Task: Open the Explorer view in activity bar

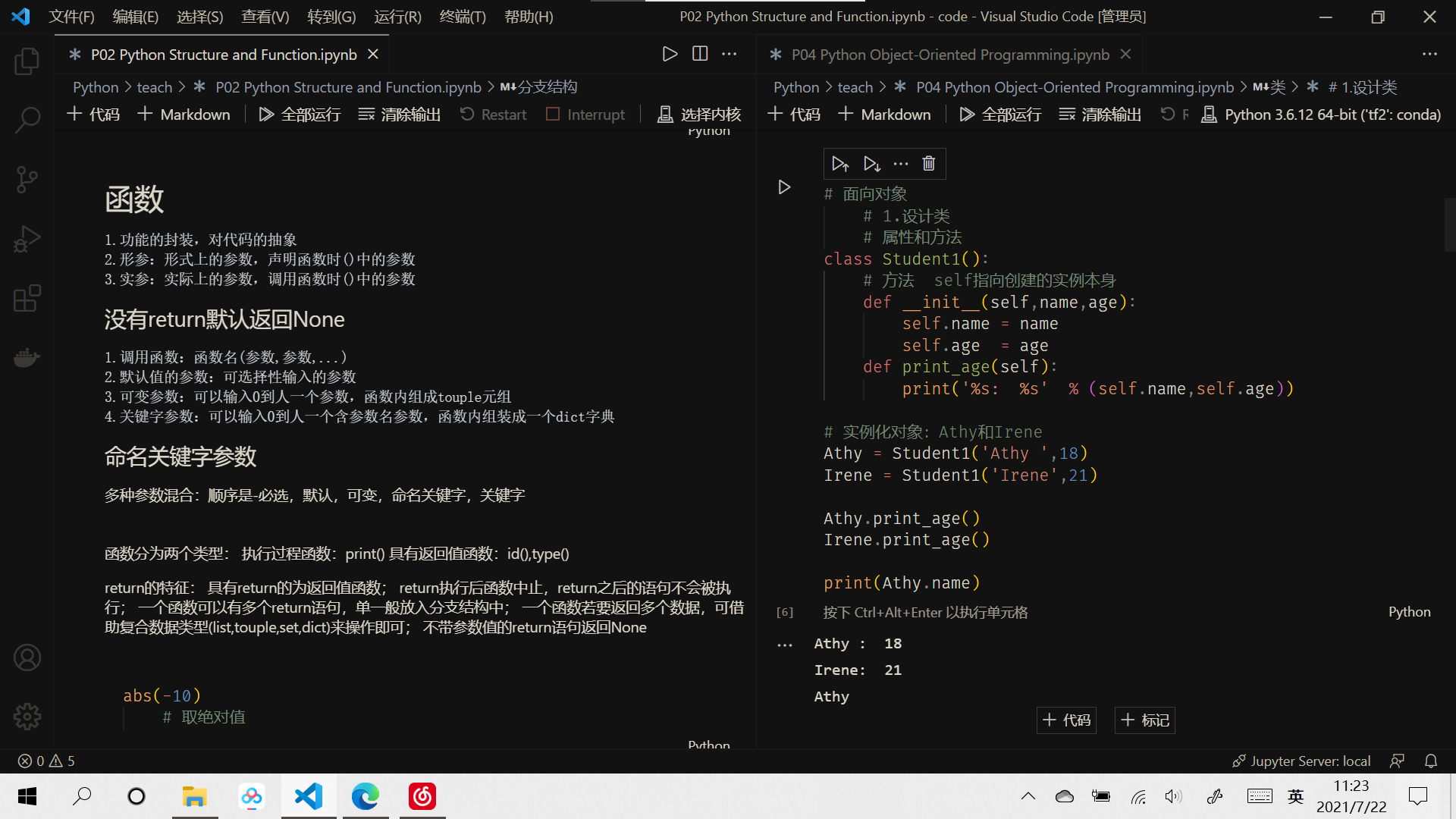Action: click(x=27, y=61)
